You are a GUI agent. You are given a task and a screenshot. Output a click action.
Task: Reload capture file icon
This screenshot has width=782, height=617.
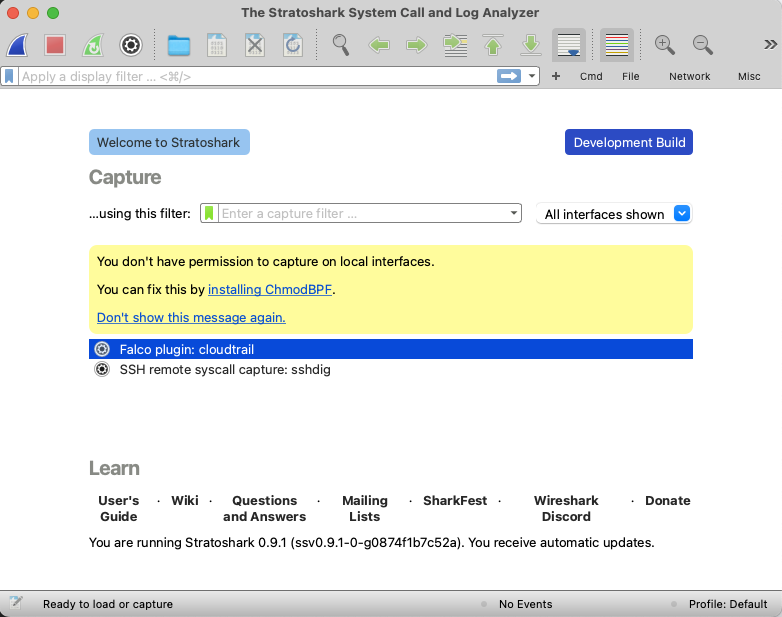(293, 45)
